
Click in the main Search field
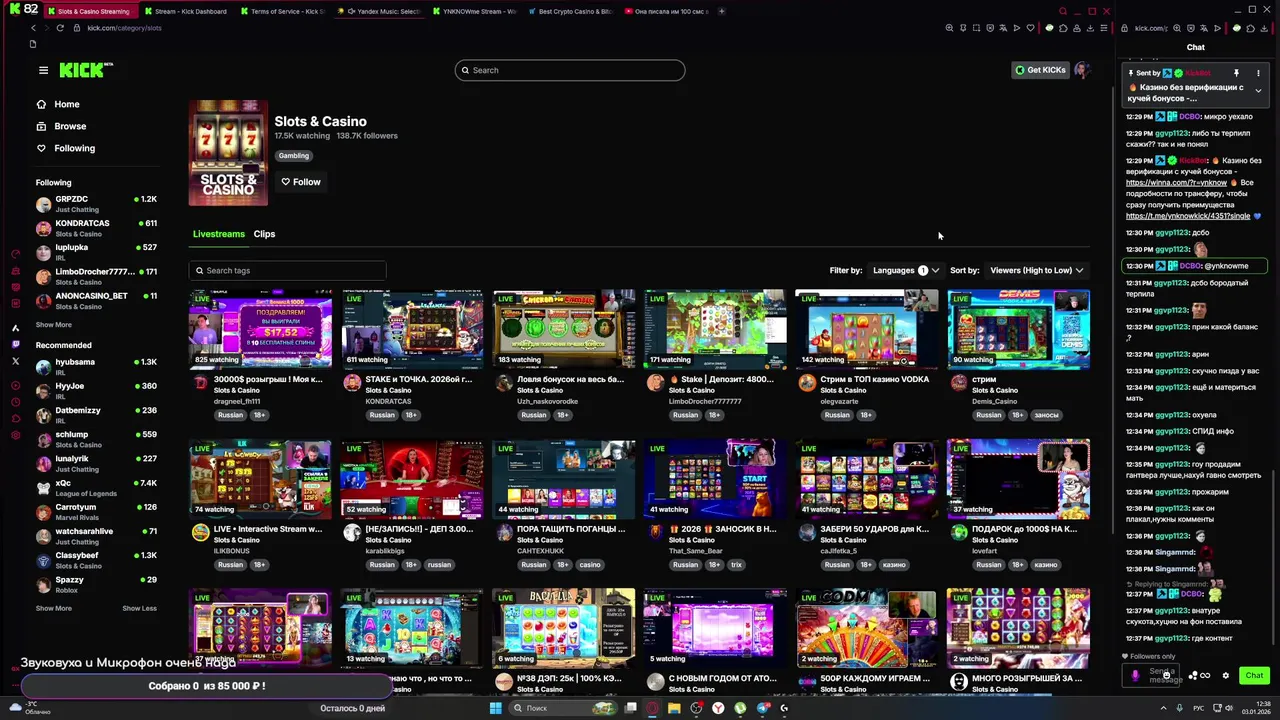pos(570,70)
